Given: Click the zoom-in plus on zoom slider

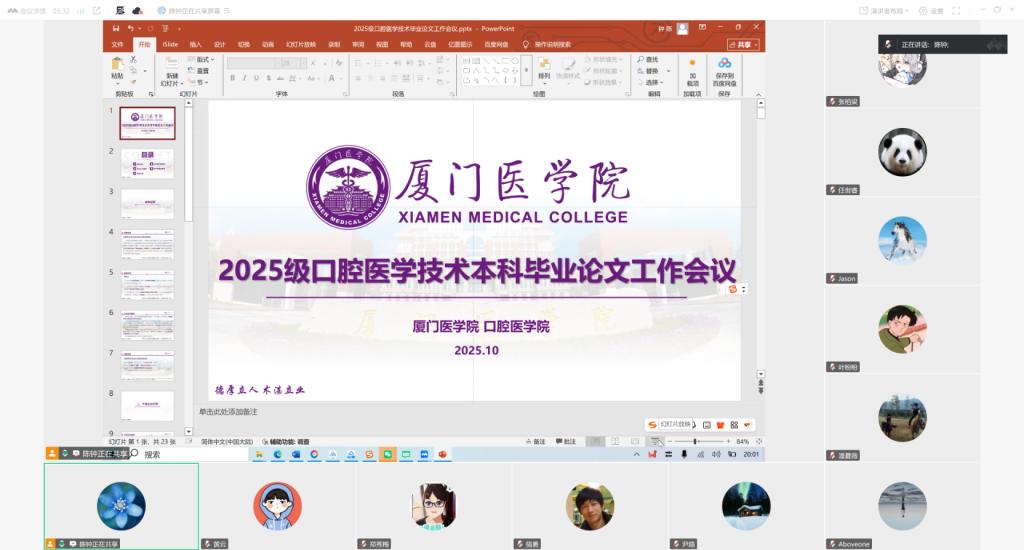Looking at the screenshot, I should [x=729, y=442].
